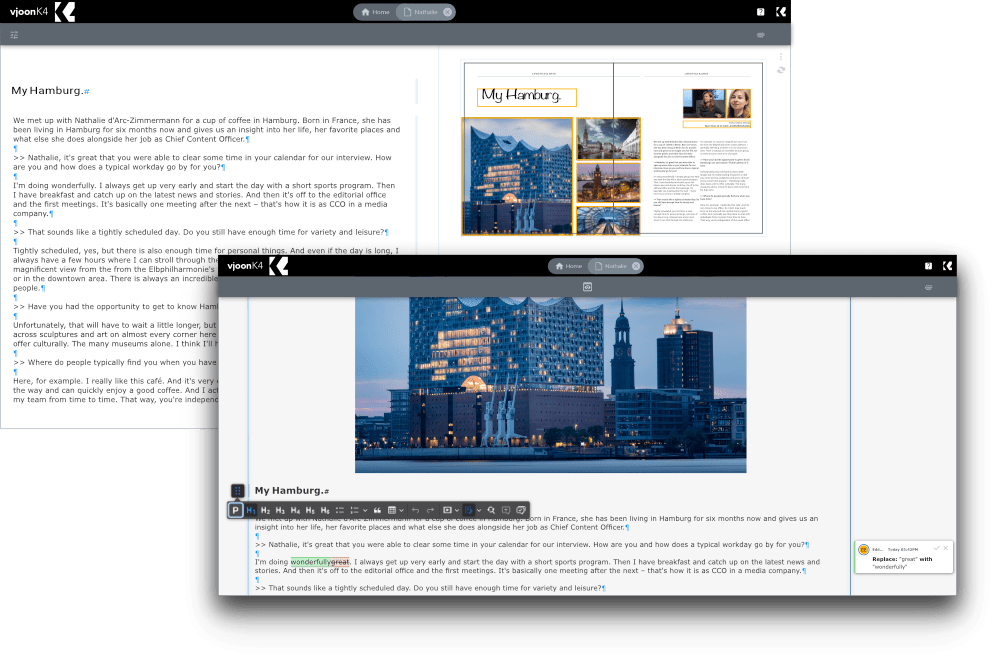This screenshot has width=1000, height=667.
Task: Select the H1 heading style icon
Action: [251, 510]
